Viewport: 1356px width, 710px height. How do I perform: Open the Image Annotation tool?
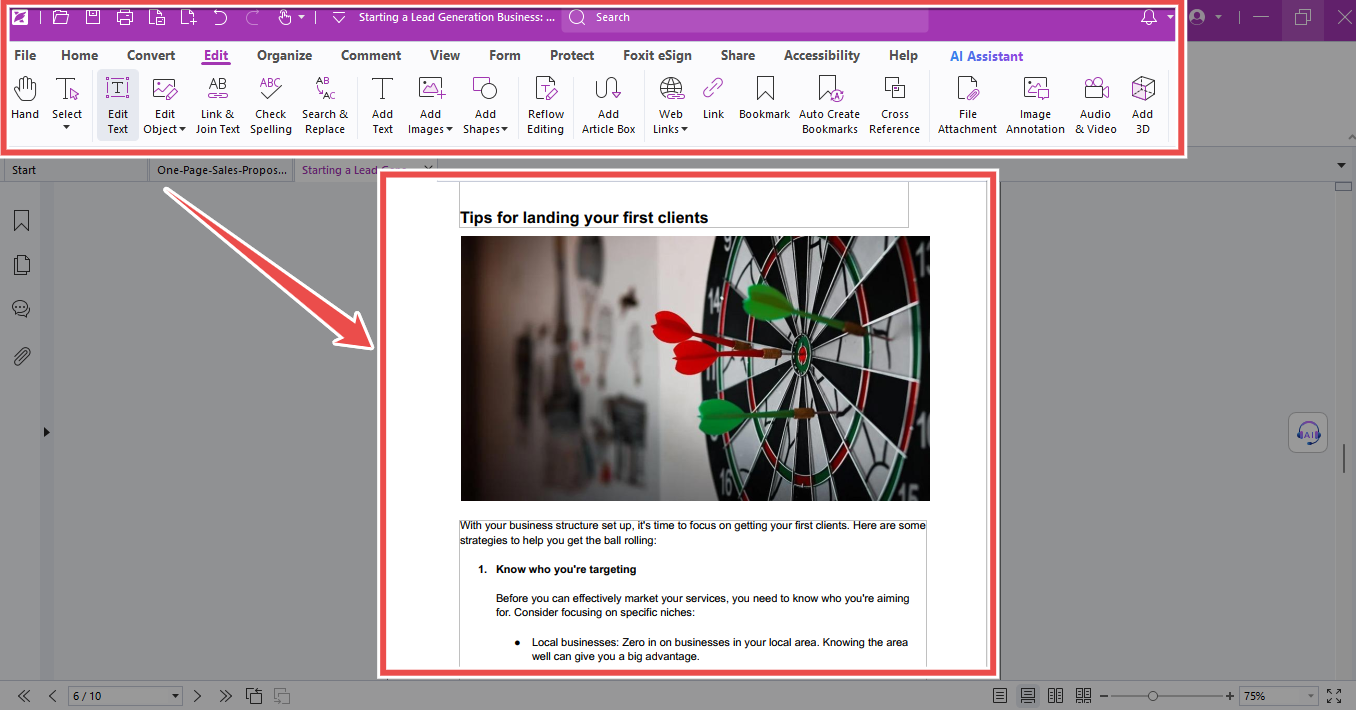pos(1035,104)
